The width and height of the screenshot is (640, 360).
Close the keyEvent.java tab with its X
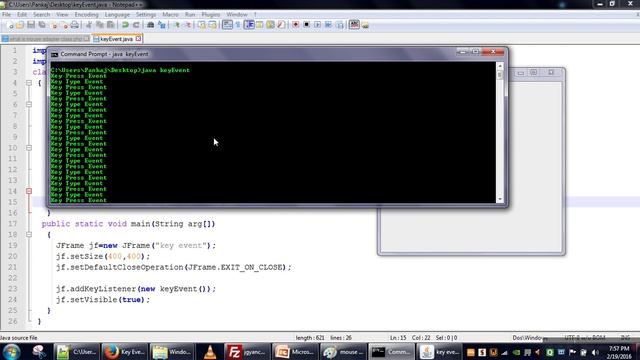tap(138, 39)
